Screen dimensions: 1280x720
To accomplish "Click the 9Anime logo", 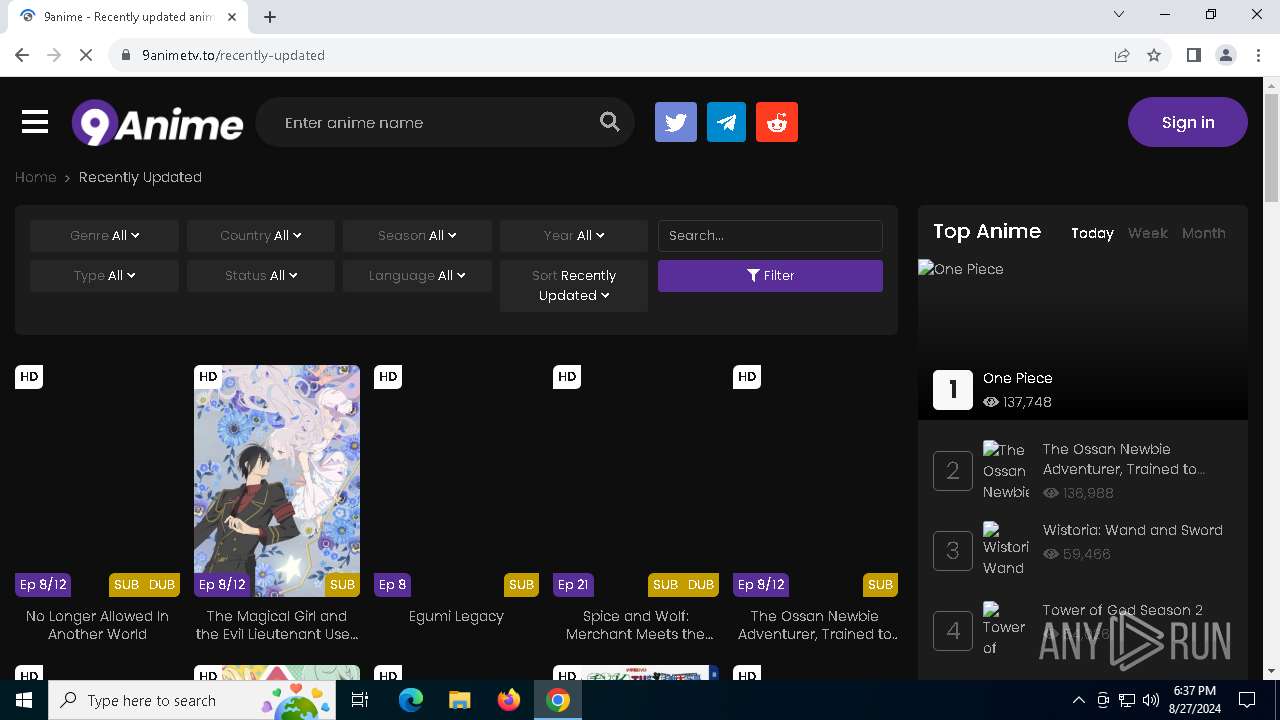I will pos(157,123).
